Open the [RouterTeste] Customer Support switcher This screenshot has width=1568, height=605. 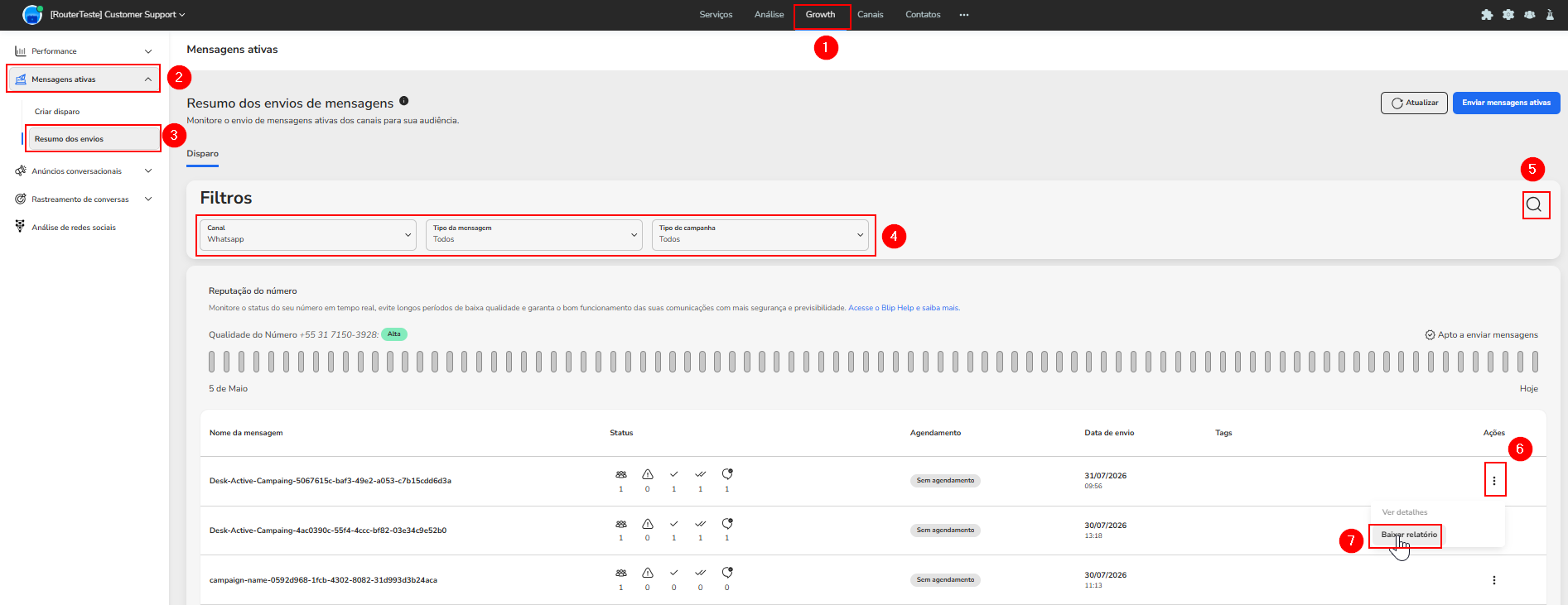pyautogui.click(x=118, y=15)
